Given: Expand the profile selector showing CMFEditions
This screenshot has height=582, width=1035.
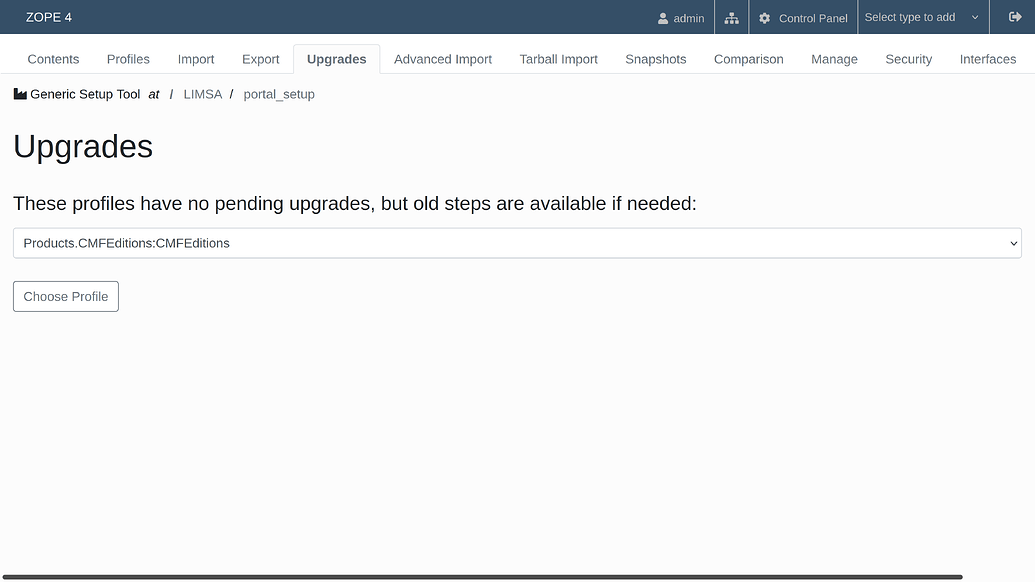Looking at the screenshot, I should click(516, 243).
